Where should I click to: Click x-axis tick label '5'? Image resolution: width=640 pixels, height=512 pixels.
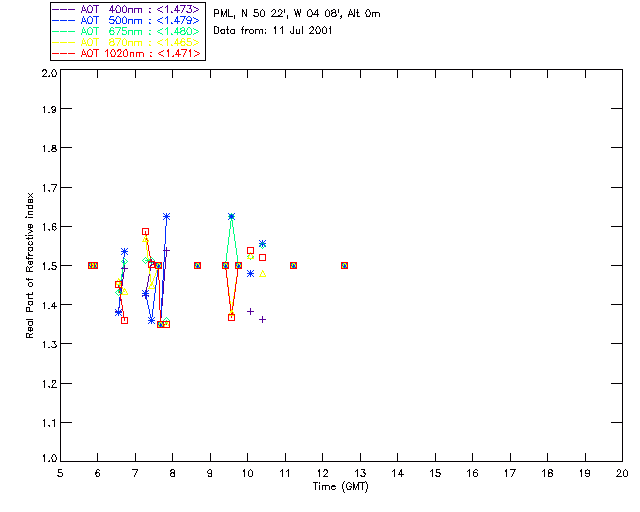(x=60, y=473)
